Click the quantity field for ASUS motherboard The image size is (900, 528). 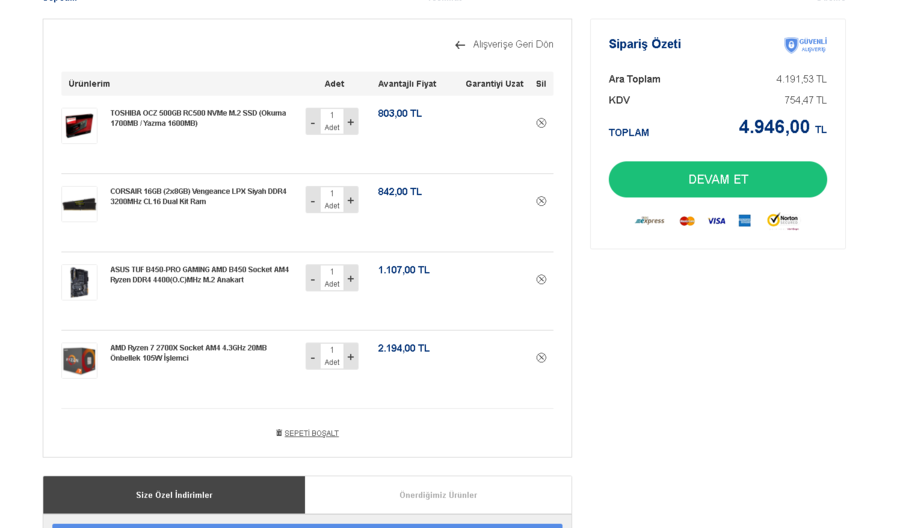click(x=332, y=272)
